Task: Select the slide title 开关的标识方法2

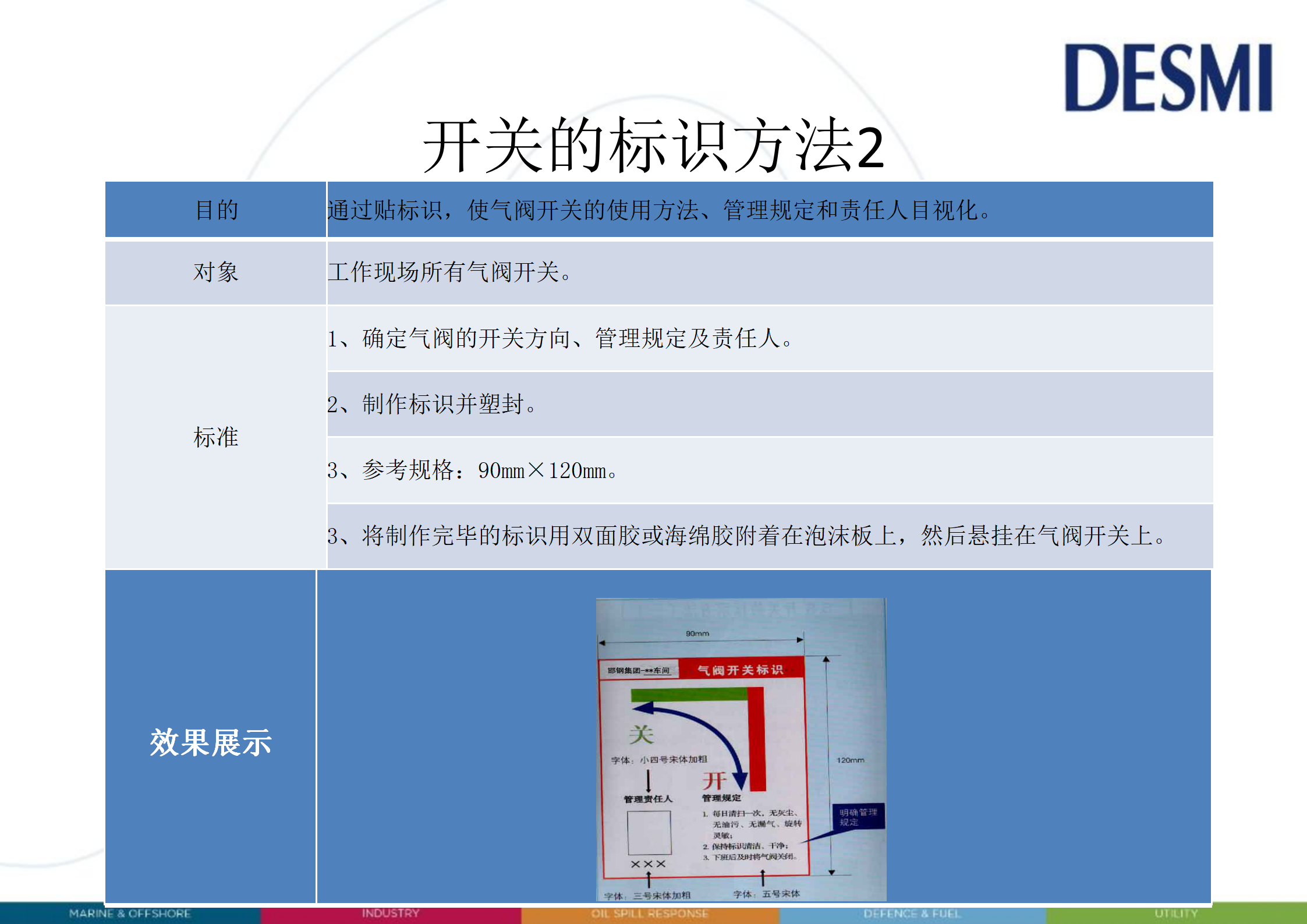Action: click(653, 146)
